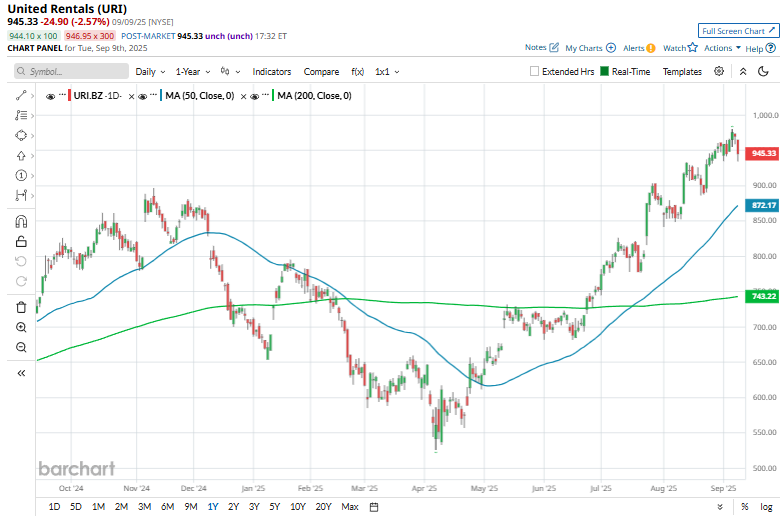Undo the last chart action

click(21, 261)
